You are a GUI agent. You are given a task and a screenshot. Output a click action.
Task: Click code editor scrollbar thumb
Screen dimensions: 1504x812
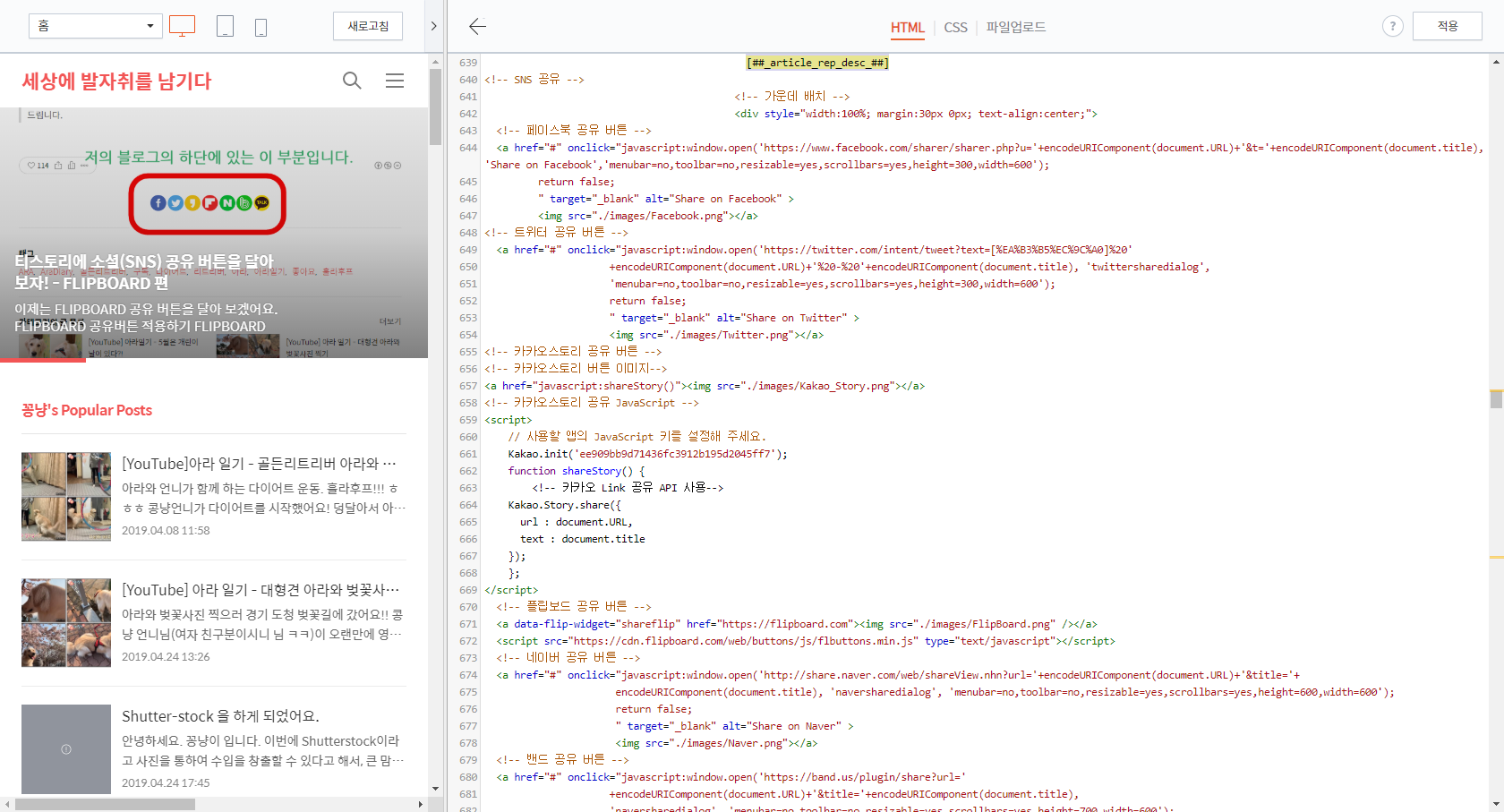pyautogui.click(x=1496, y=398)
